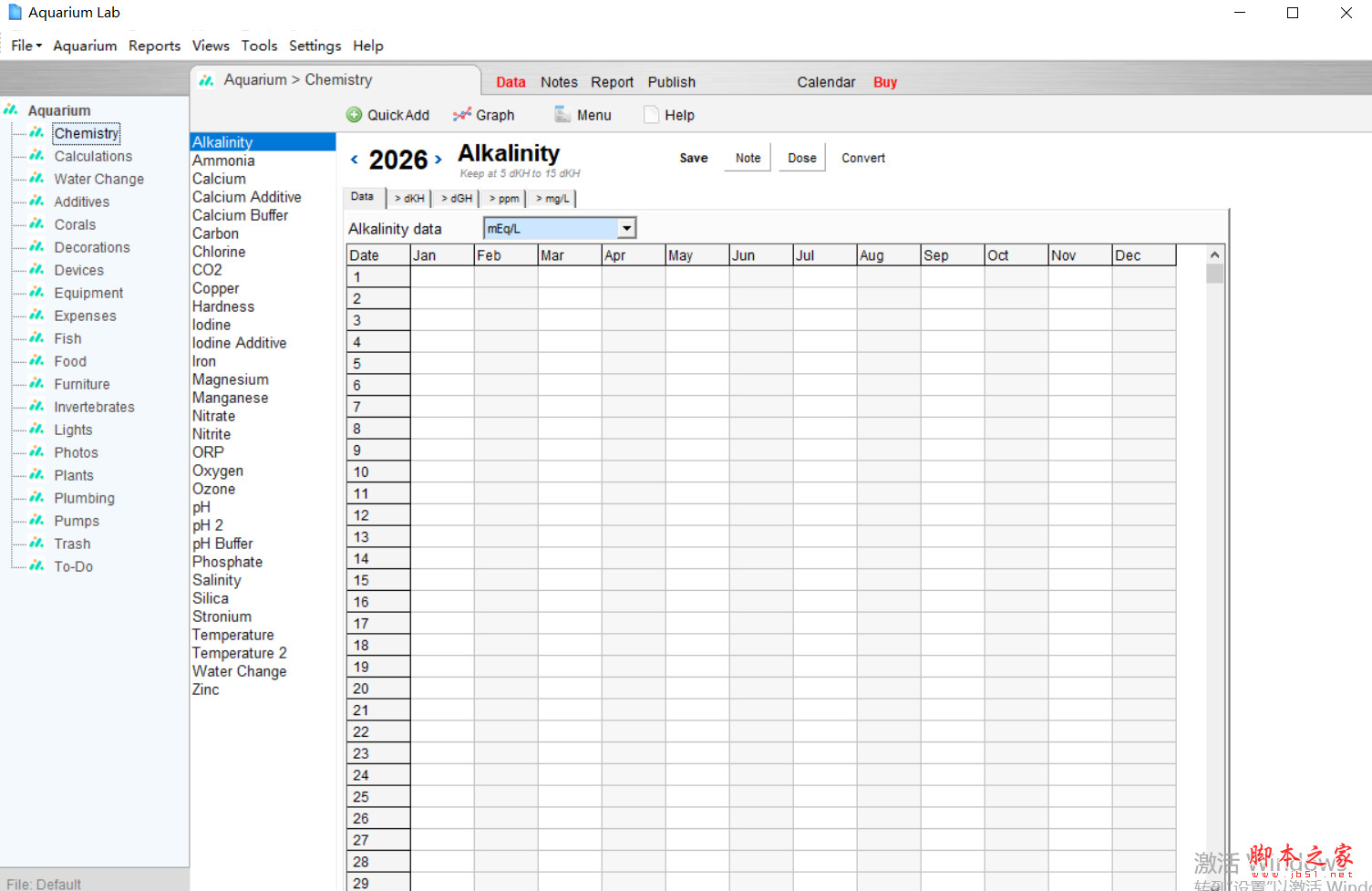Select Salinity in the chemistry list
Viewport: 1372px width, 891px height.
[x=216, y=580]
